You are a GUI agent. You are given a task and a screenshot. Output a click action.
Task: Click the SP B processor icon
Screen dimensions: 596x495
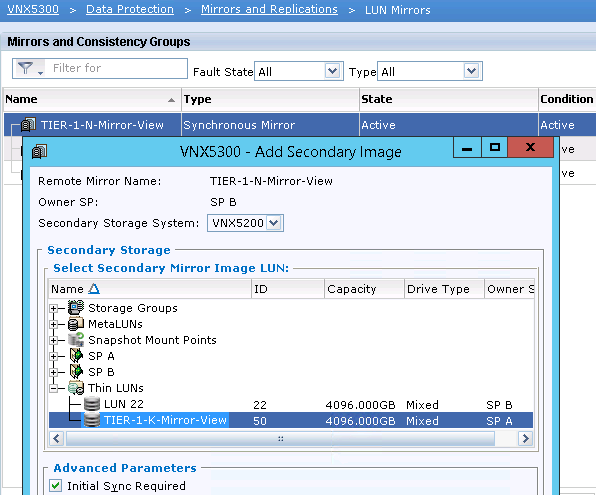(76, 372)
